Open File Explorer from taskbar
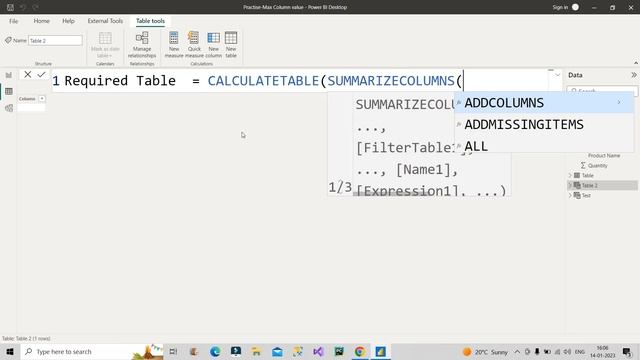Screen dimensions: 640x360 click(256, 351)
